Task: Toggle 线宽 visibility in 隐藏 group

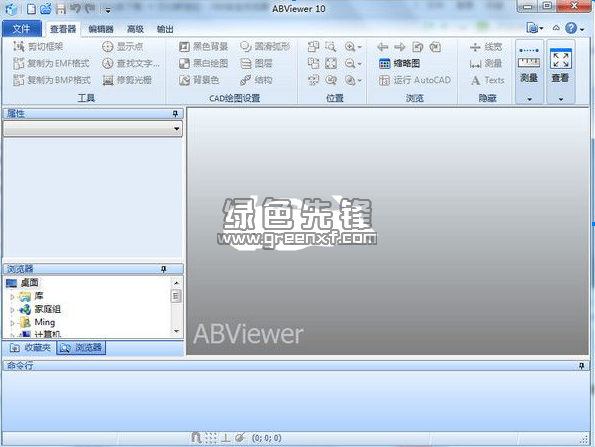Action: [486, 47]
